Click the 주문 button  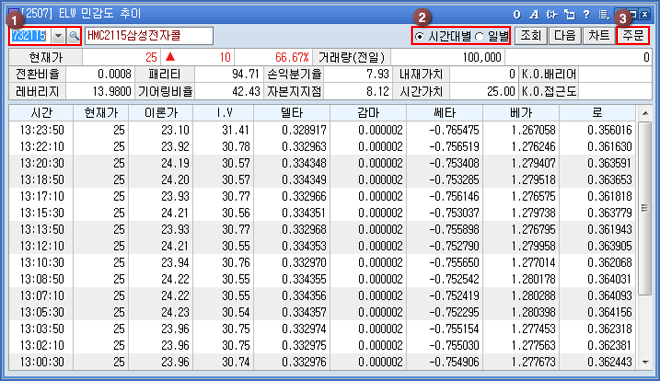633,36
